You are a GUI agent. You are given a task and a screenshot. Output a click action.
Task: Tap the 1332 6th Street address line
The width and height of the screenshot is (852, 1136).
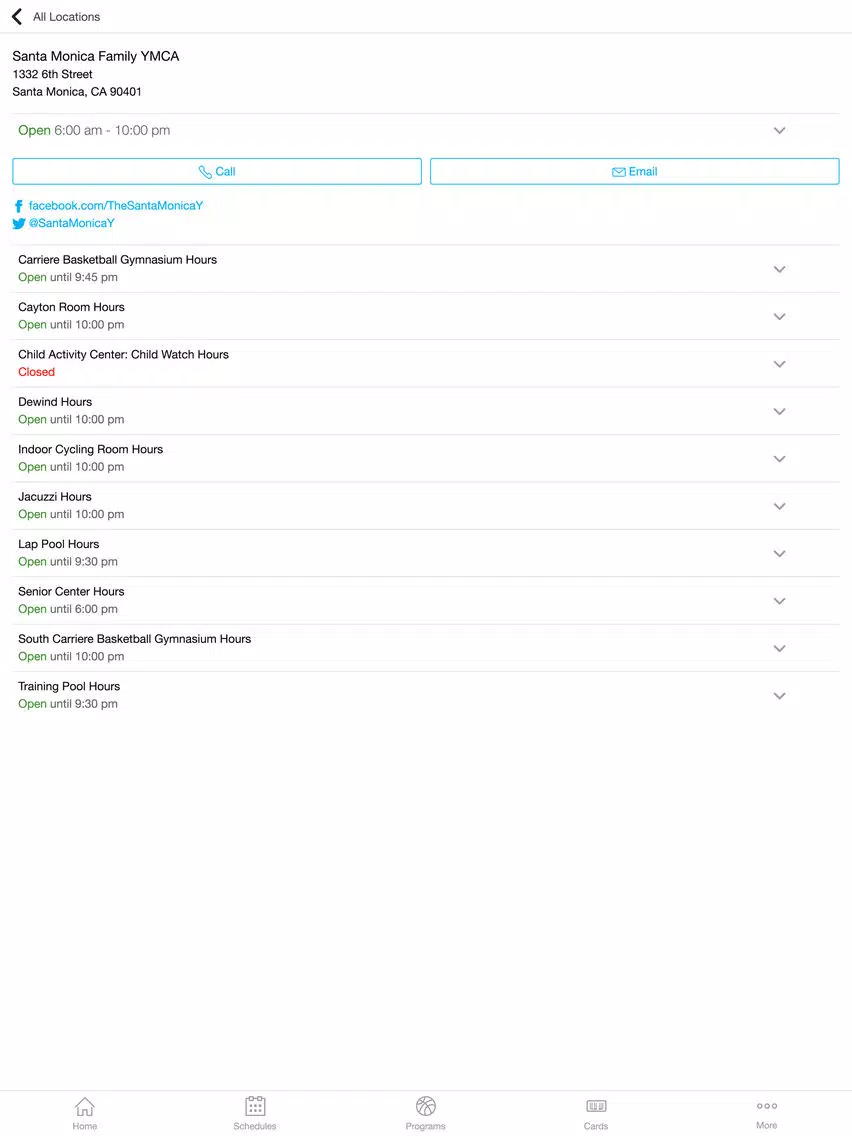(x=52, y=74)
